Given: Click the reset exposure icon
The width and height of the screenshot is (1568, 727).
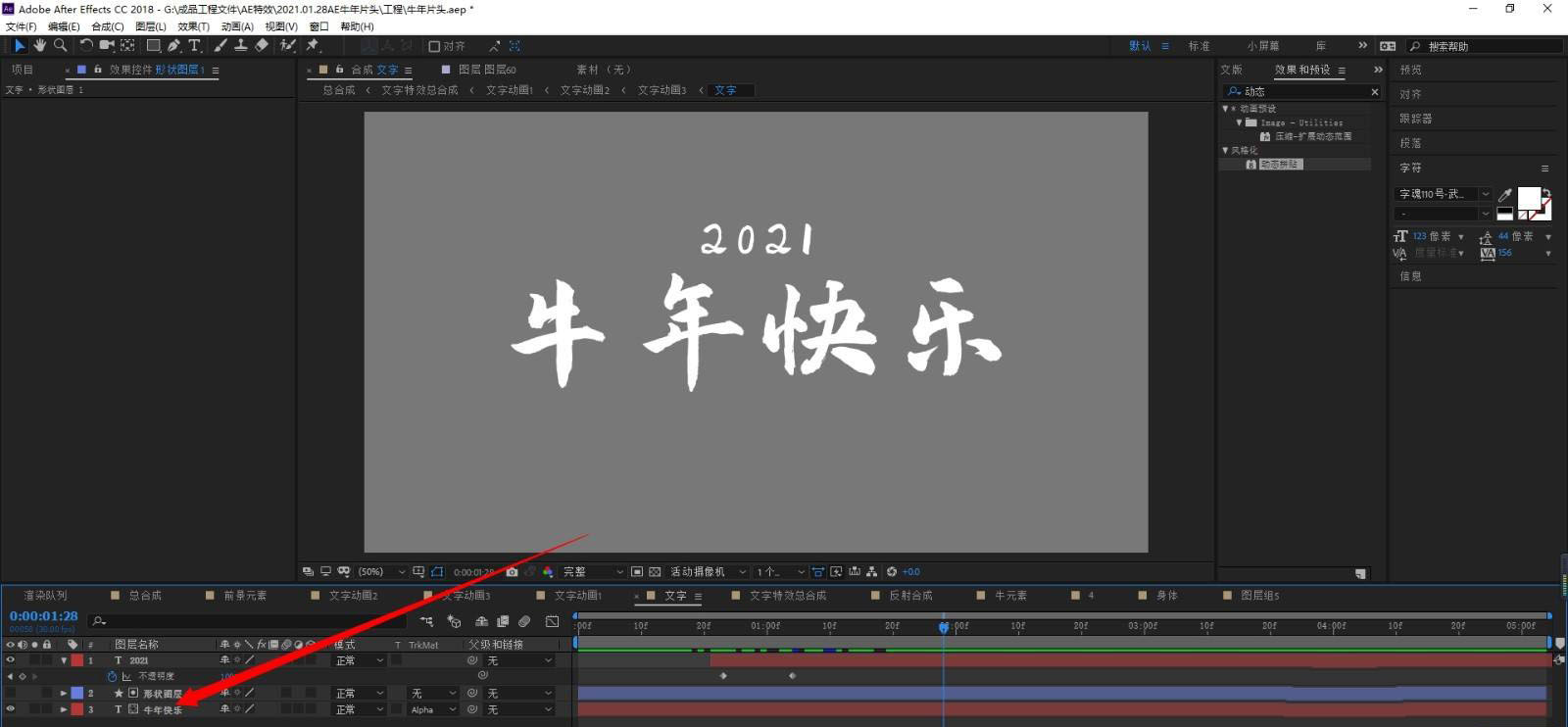Looking at the screenshot, I should click(x=892, y=571).
